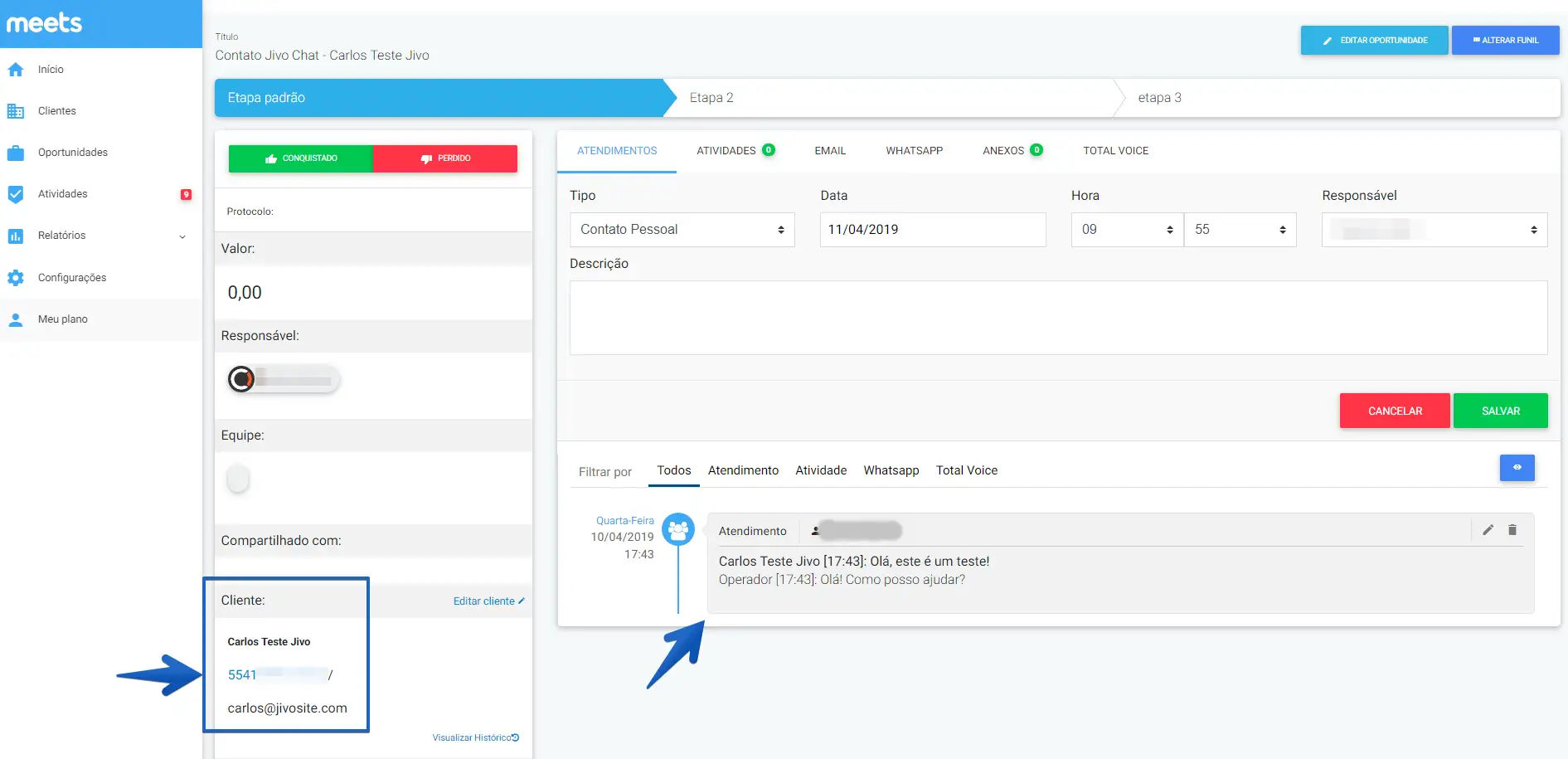Click the briefcase icon for Oportunidades
Viewport: 1568px width, 759px height.
tap(16, 153)
